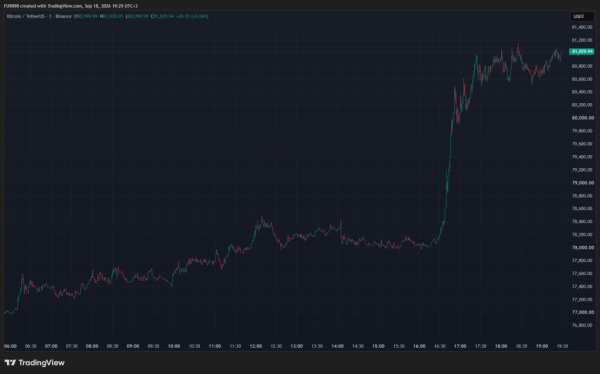Click the 07:00 time axis label
This screenshot has width=600, height=374.
point(51,346)
